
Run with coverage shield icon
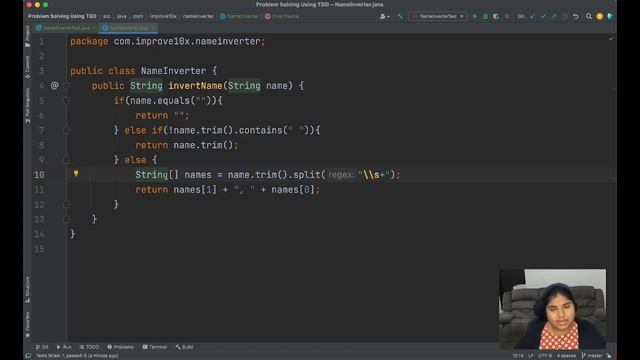[x=496, y=16]
